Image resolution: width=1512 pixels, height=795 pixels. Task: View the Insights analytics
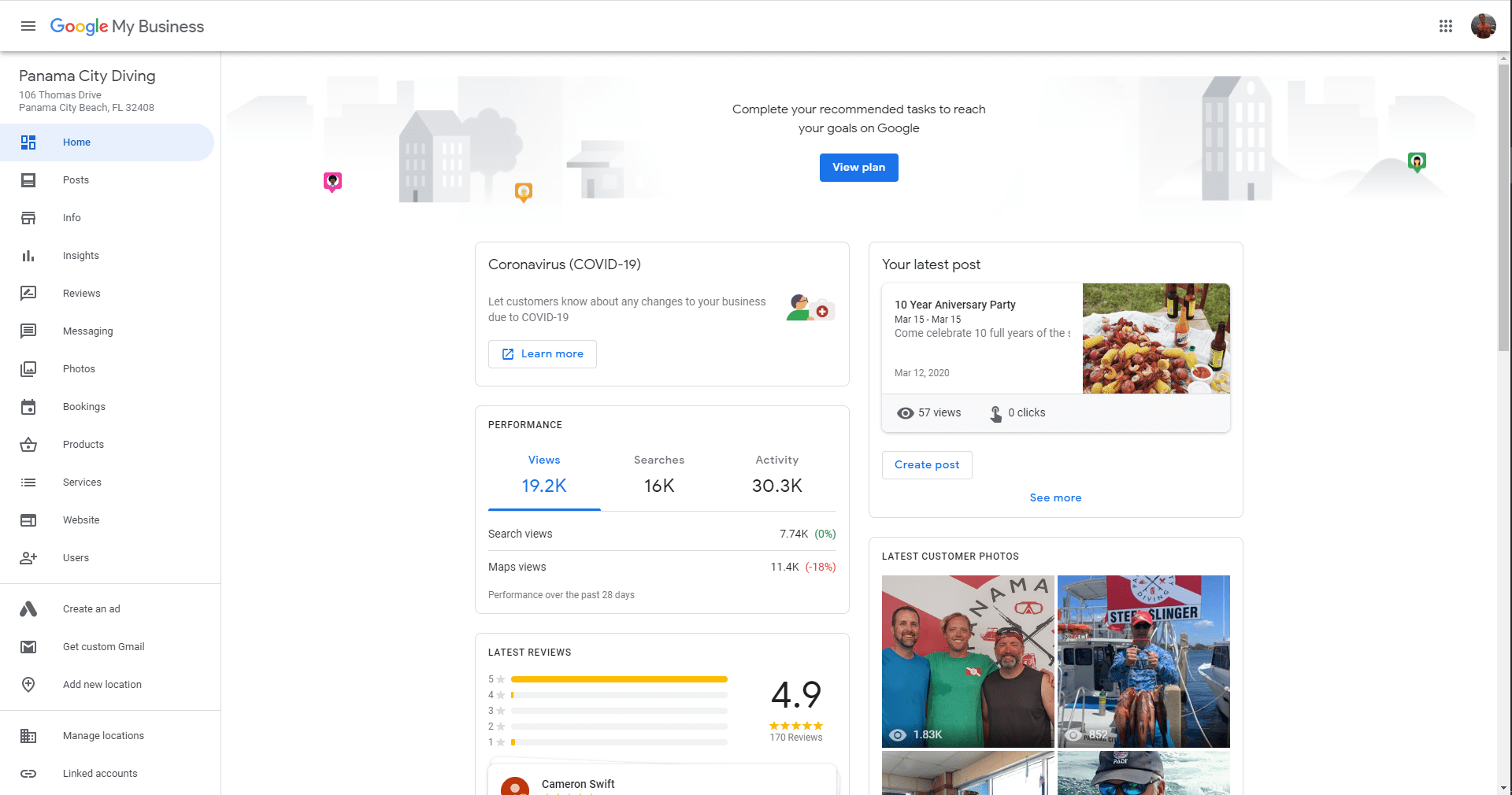(80, 255)
